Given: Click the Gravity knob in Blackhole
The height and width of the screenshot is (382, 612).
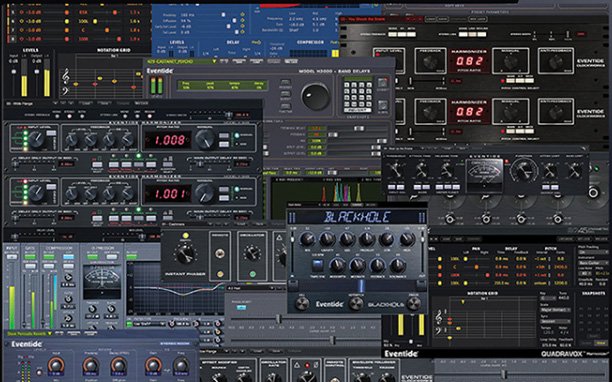Looking at the screenshot, I should pyautogui.click(x=327, y=239).
